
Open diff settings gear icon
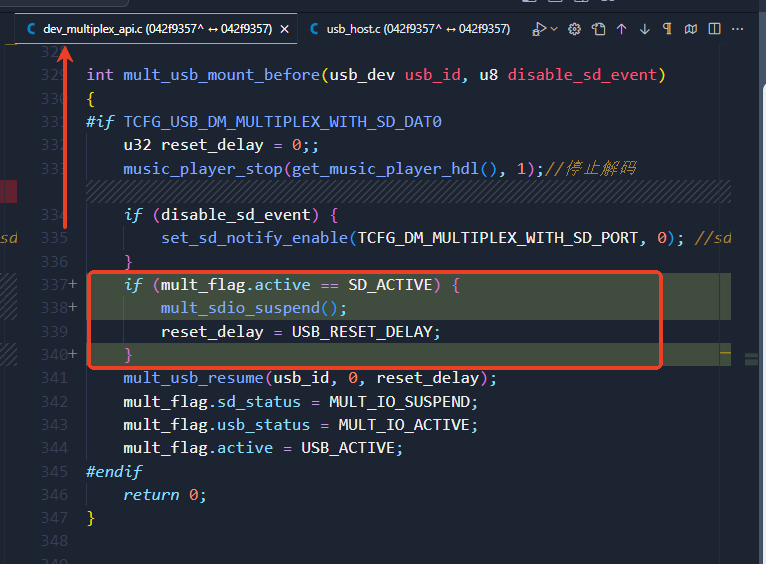(x=574, y=29)
